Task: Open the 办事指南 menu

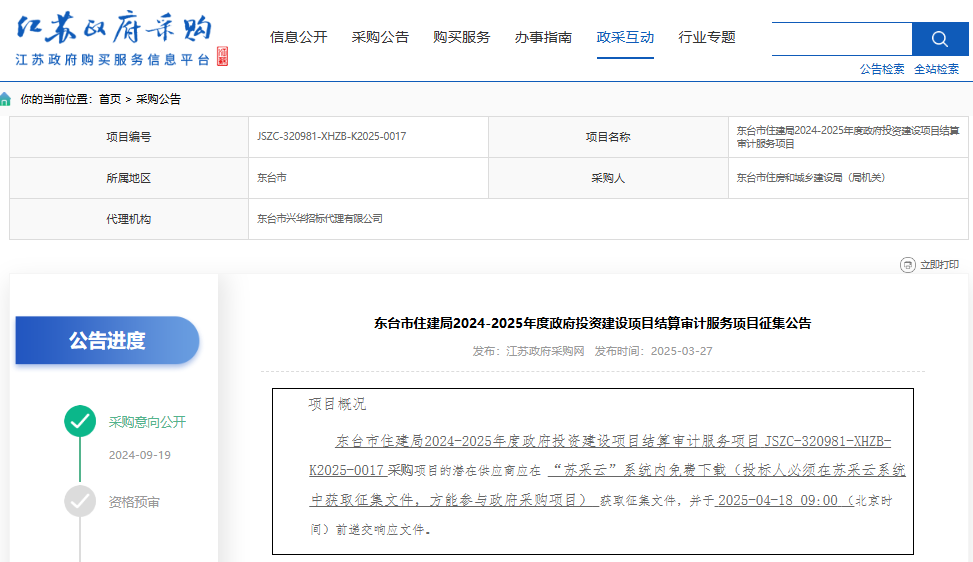Action: (x=544, y=37)
